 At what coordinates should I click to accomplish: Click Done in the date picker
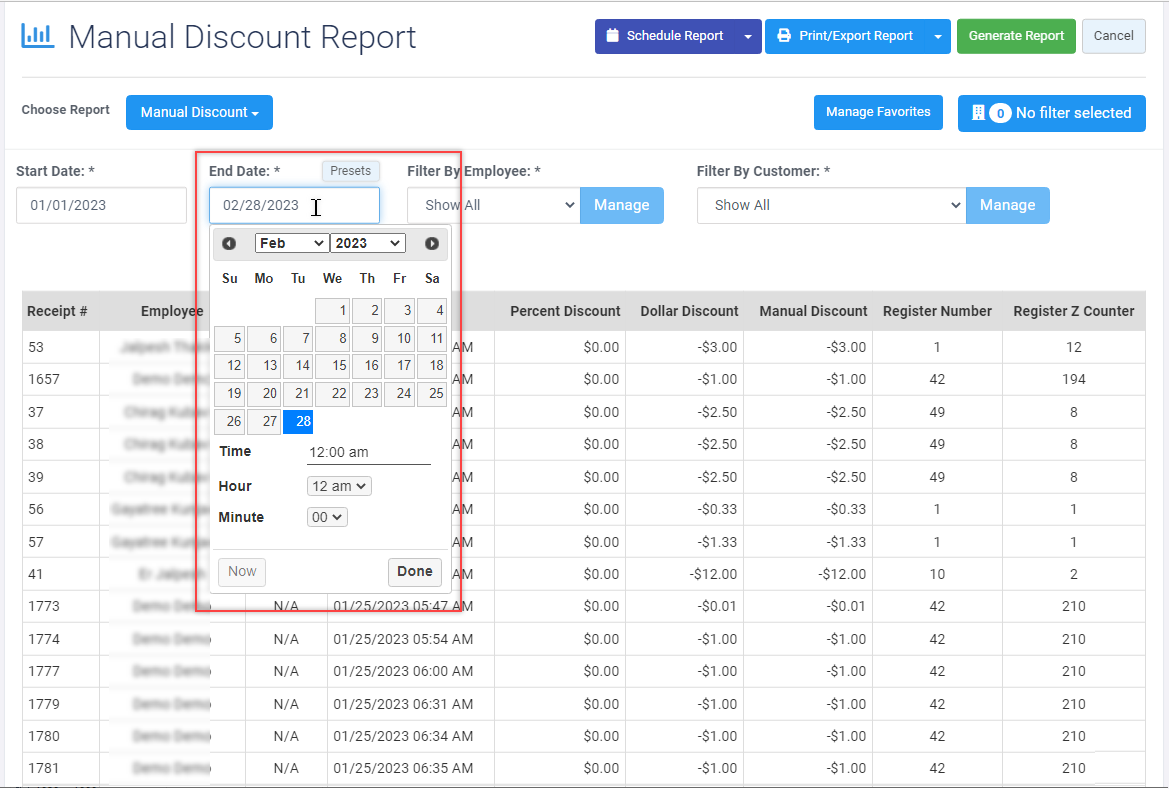tap(414, 572)
